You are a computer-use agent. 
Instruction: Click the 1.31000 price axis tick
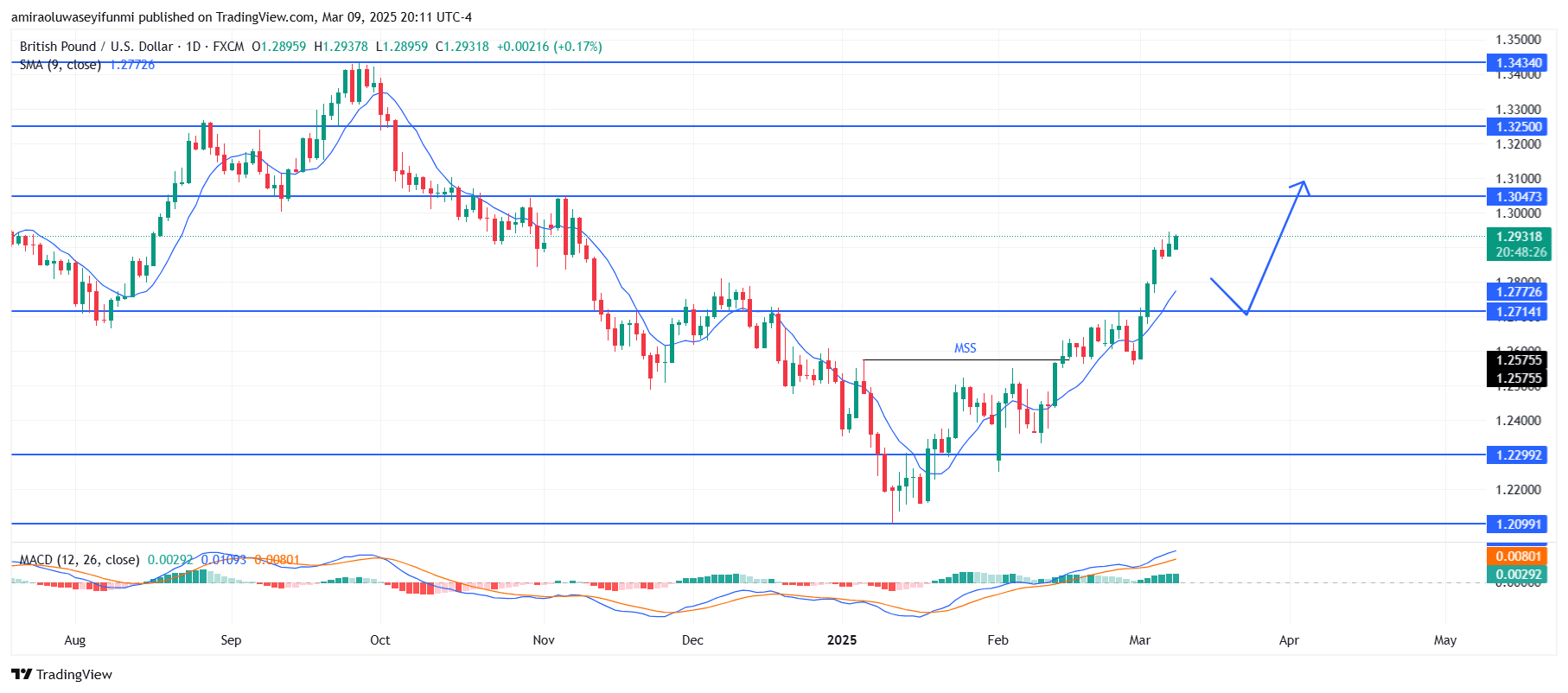tap(1518, 178)
